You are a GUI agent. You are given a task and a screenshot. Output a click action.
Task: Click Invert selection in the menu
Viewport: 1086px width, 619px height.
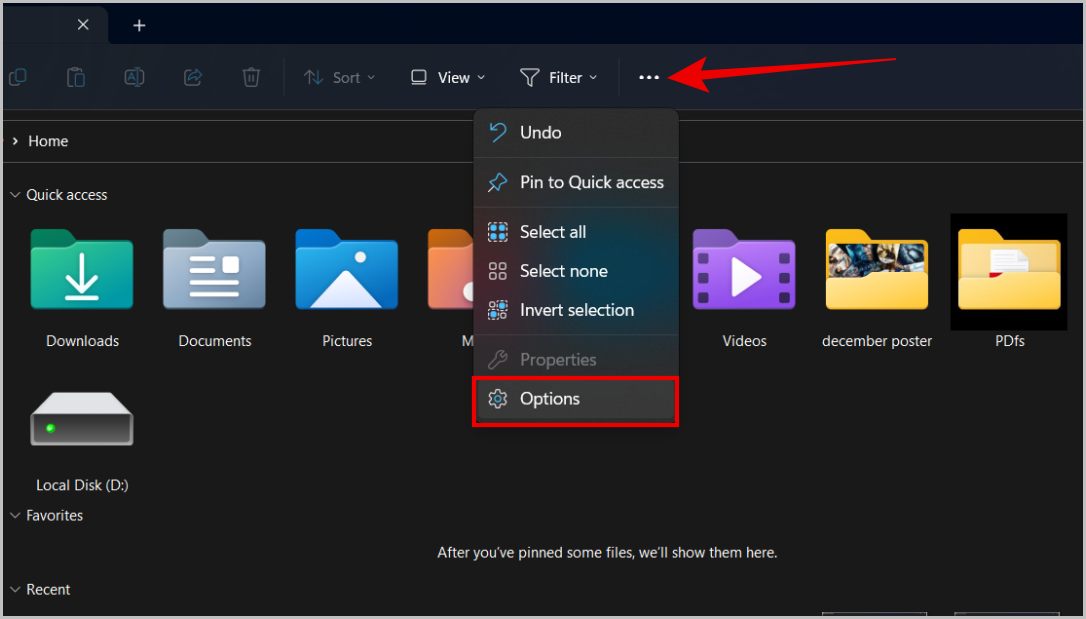[x=576, y=310]
